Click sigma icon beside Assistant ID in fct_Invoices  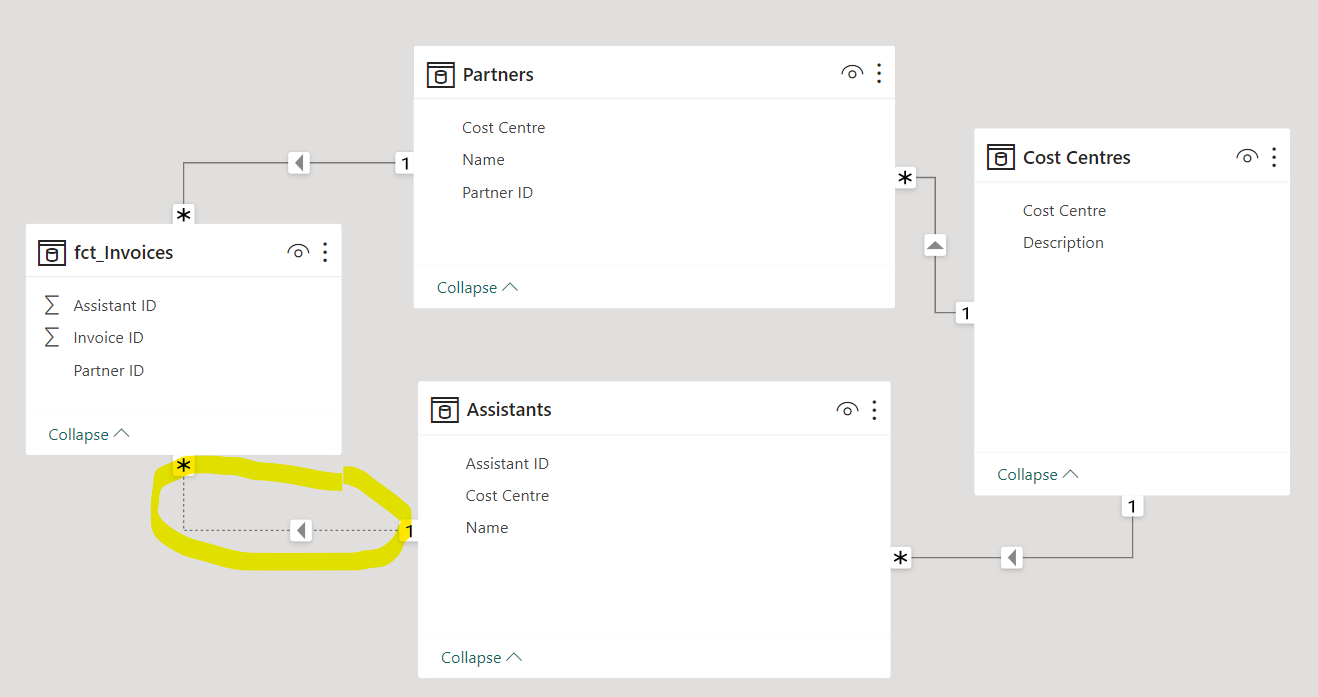52,305
